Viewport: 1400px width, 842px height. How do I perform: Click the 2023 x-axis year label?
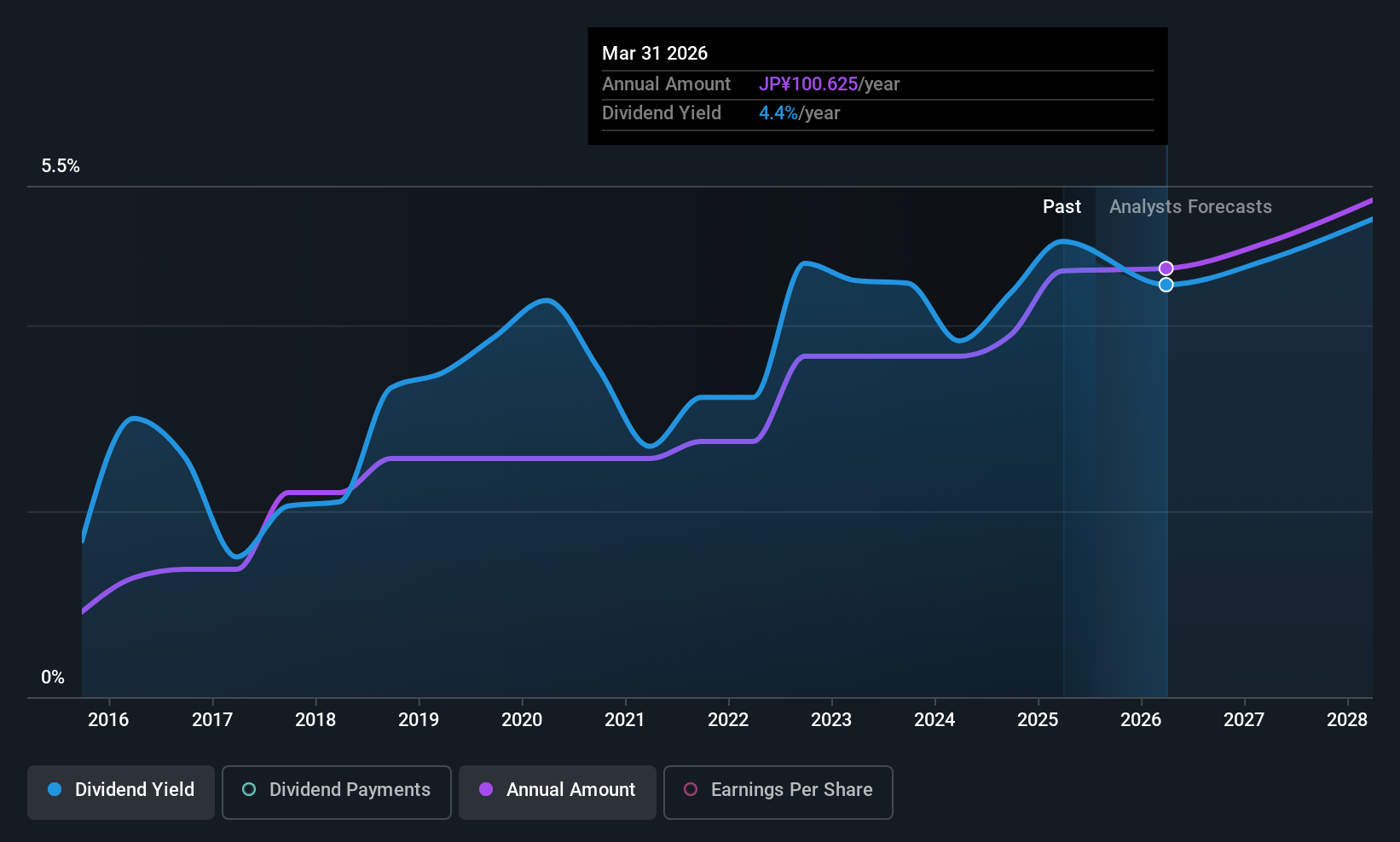(831, 720)
